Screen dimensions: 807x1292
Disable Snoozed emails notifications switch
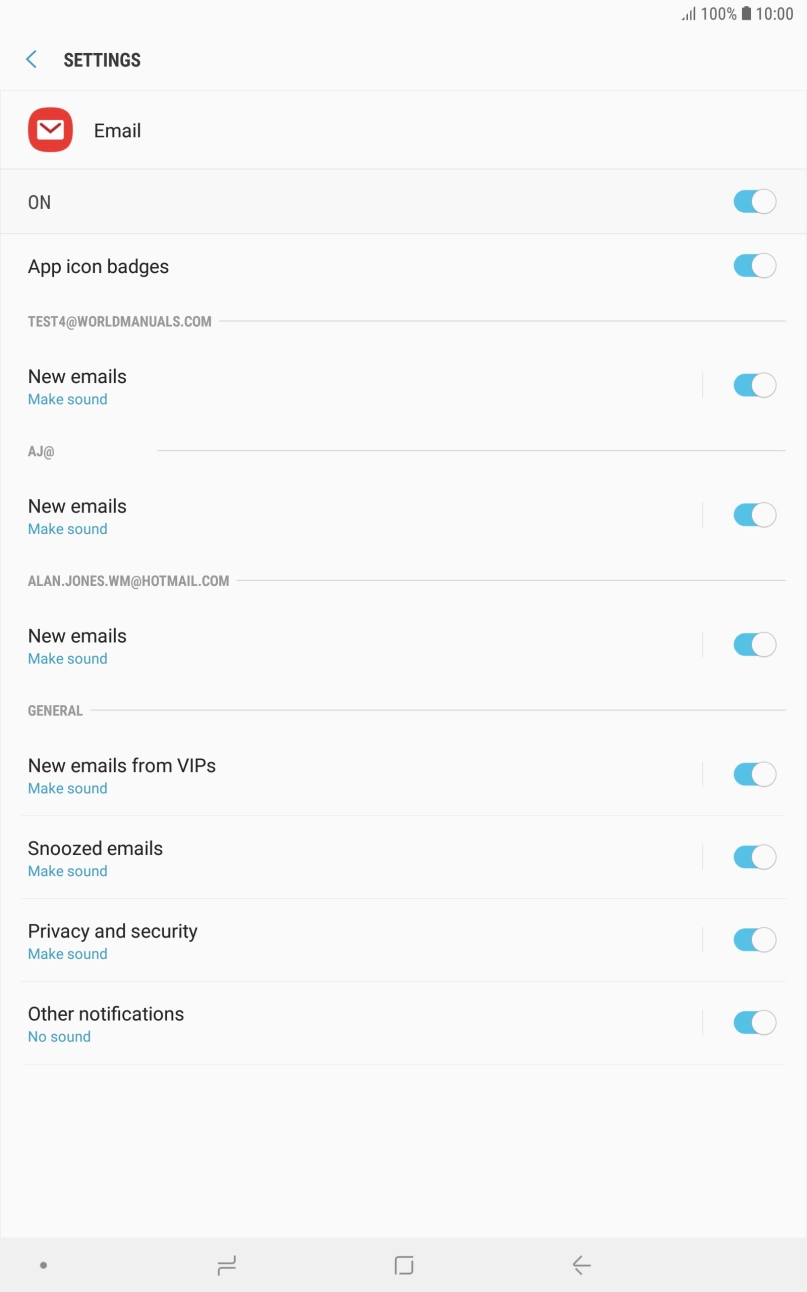[754, 857]
